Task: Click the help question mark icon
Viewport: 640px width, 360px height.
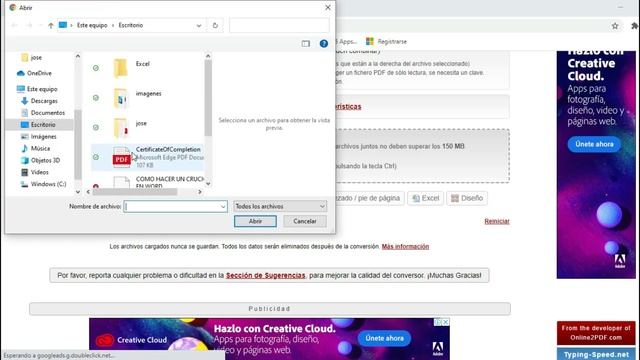Action: [324, 44]
